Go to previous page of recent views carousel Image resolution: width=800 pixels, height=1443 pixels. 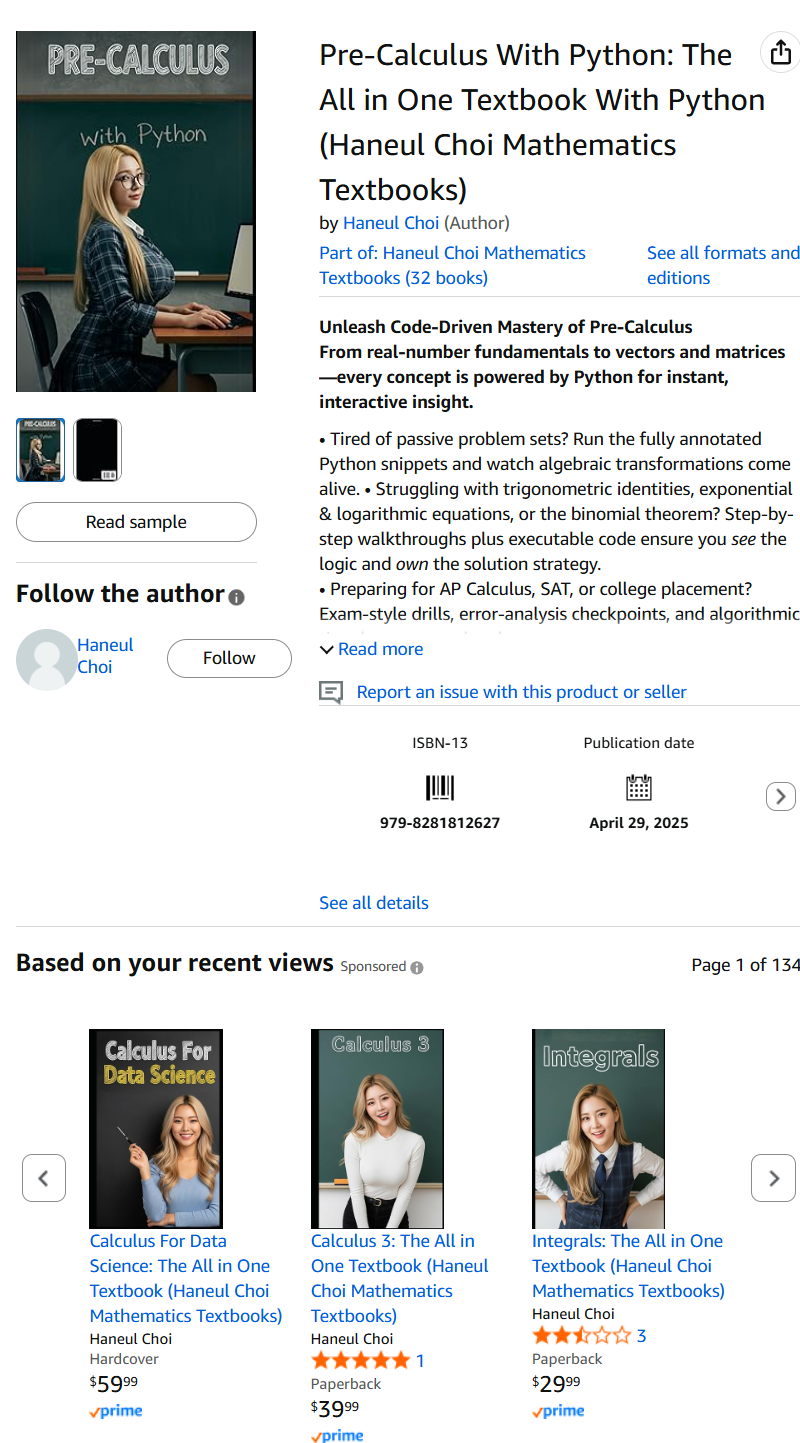[44, 1178]
